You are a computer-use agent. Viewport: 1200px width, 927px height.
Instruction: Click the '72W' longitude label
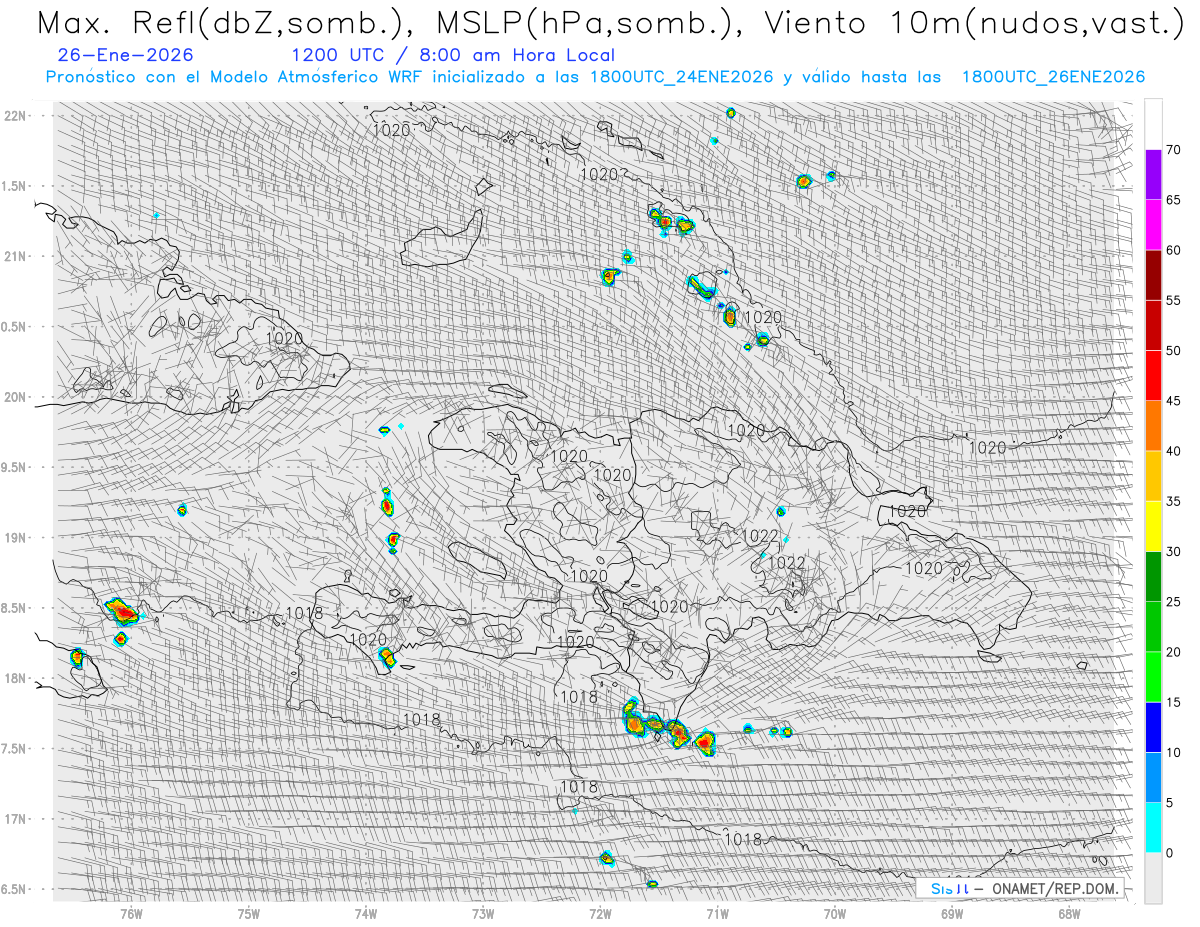[601, 913]
